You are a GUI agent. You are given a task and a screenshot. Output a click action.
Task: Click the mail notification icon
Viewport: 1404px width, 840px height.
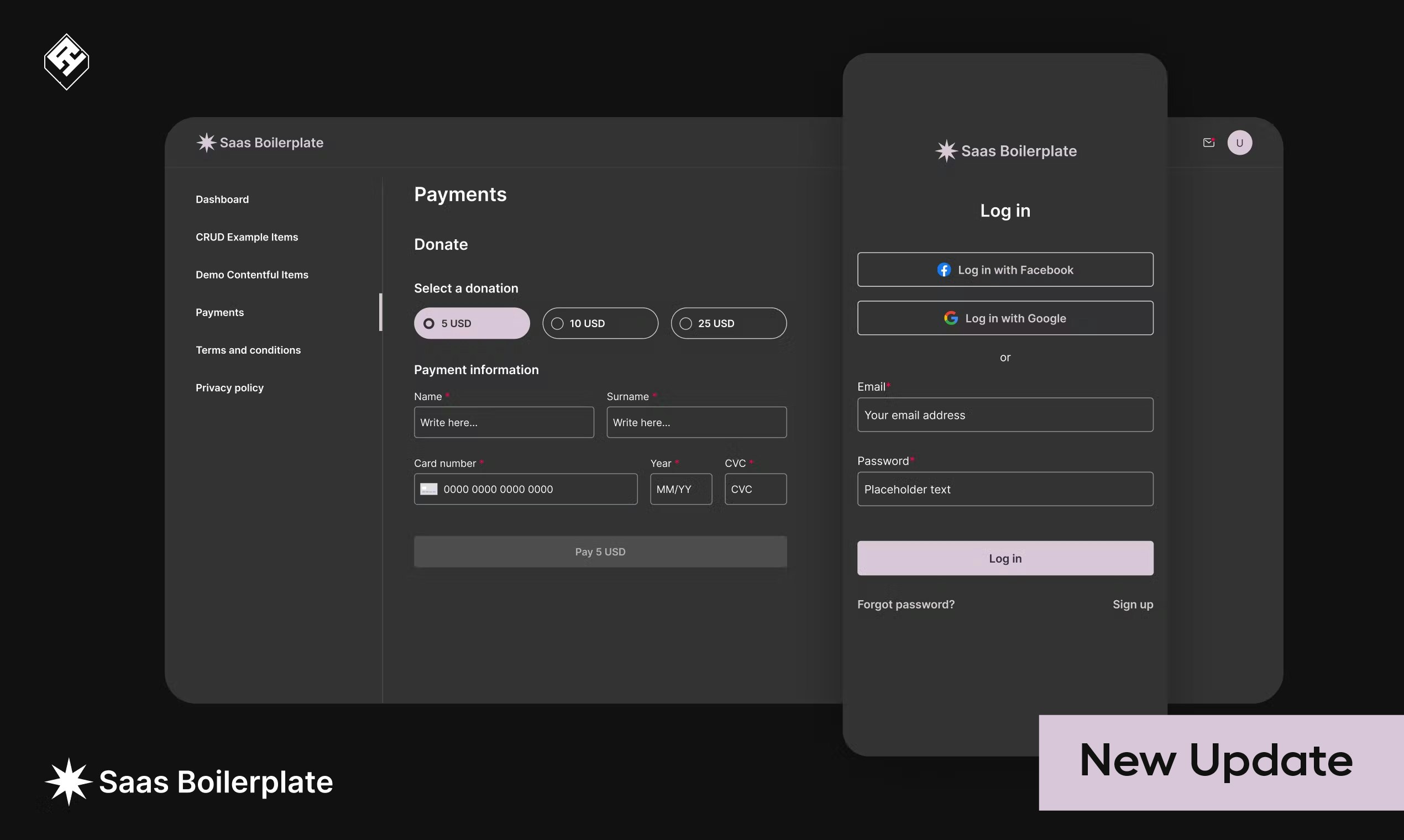[x=1208, y=143]
